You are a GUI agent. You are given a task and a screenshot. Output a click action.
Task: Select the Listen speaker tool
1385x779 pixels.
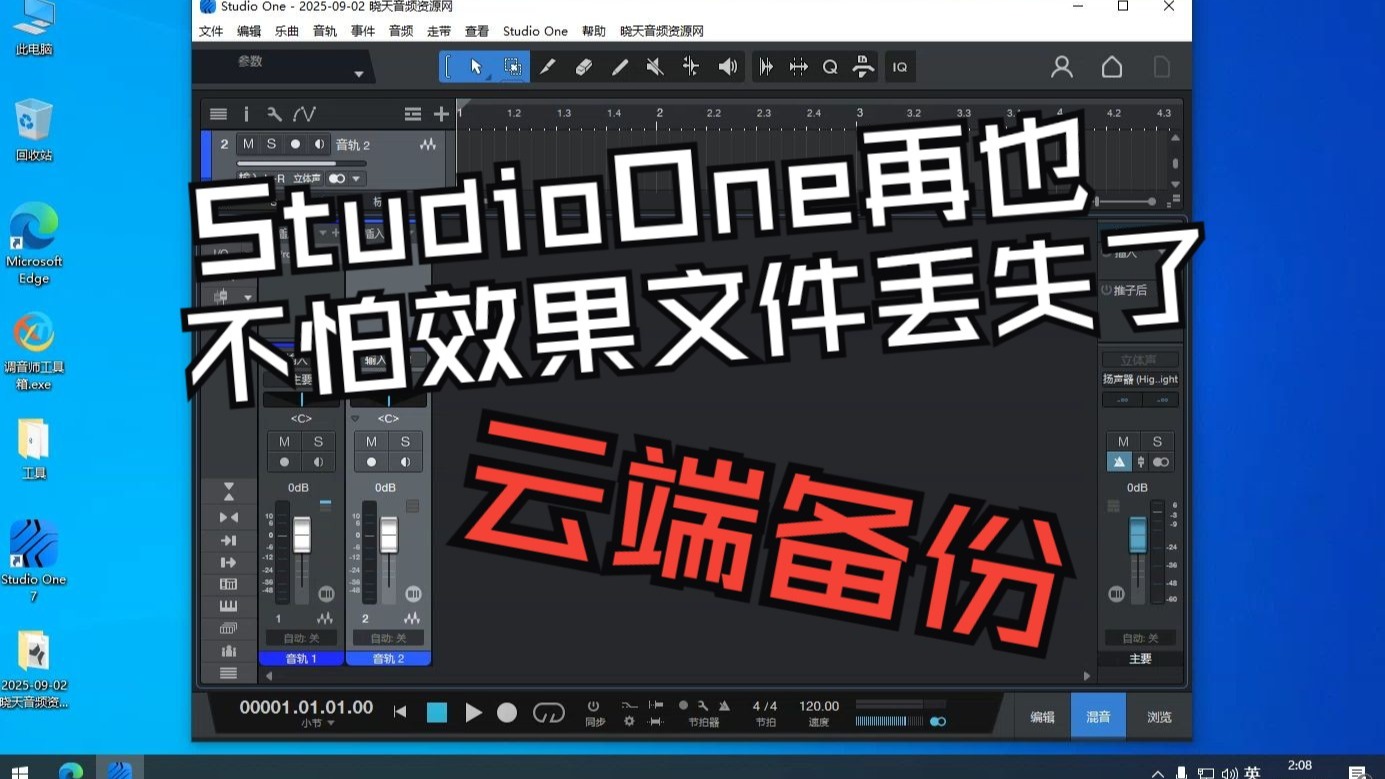click(727, 67)
